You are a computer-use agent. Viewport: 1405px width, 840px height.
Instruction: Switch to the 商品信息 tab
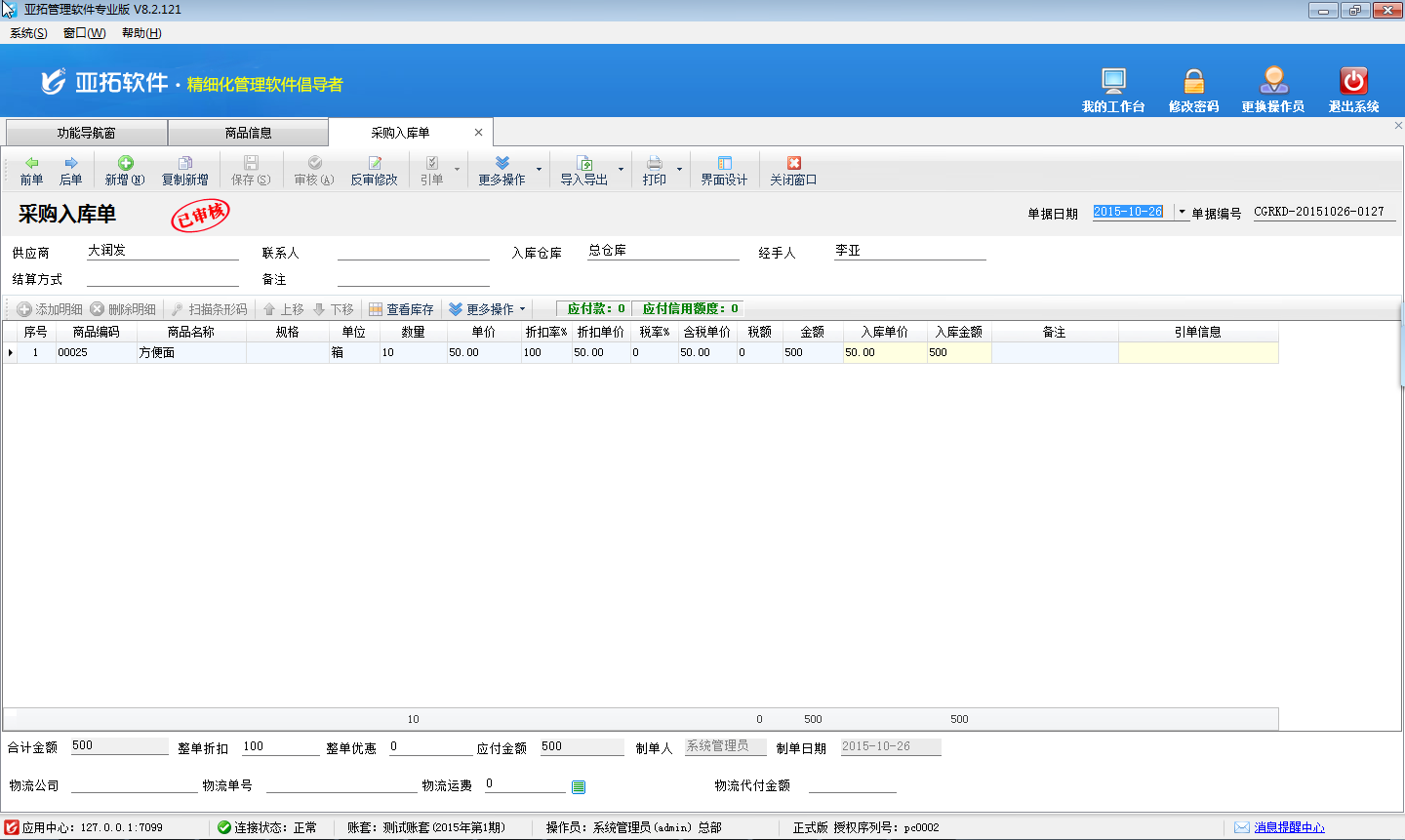click(248, 133)
